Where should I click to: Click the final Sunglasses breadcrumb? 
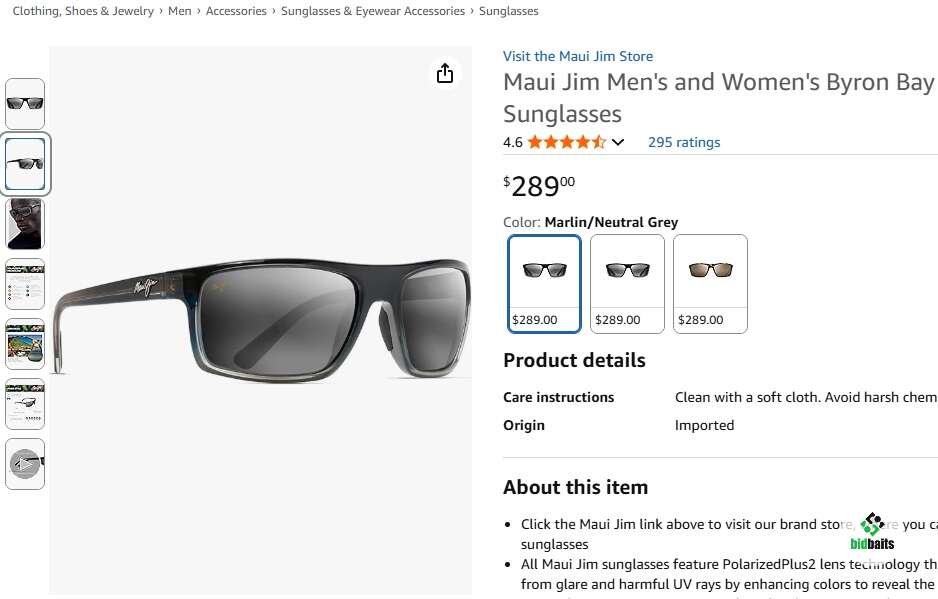click(x=508, y=11)
